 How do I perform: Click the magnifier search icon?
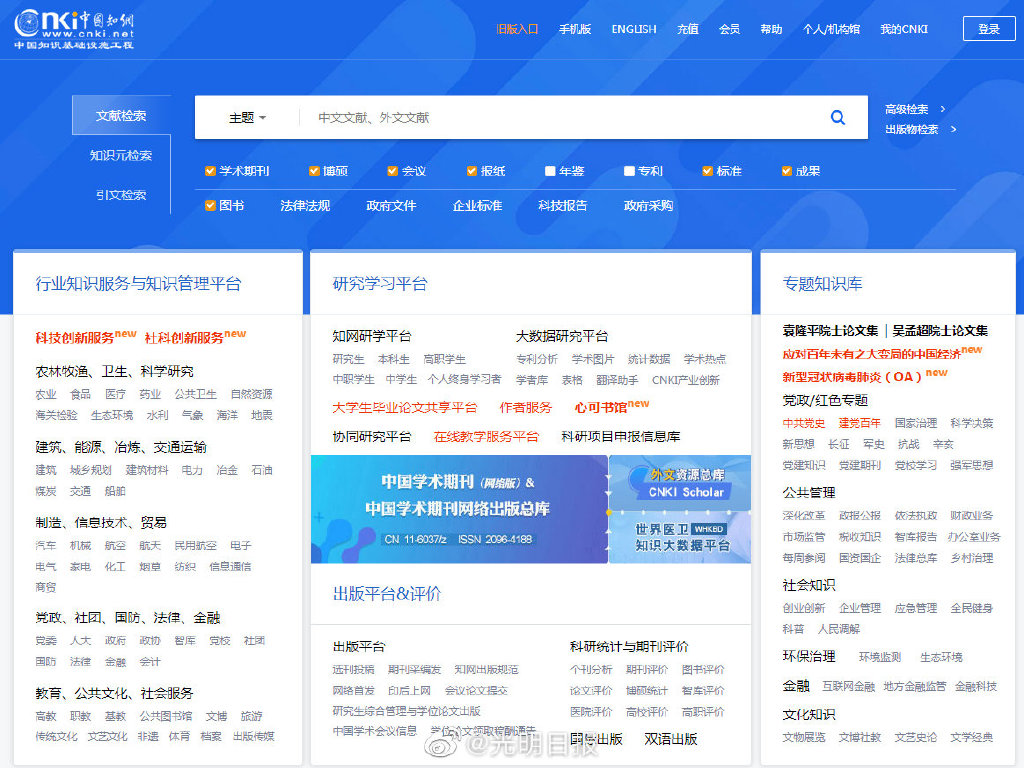pos(837,118)
